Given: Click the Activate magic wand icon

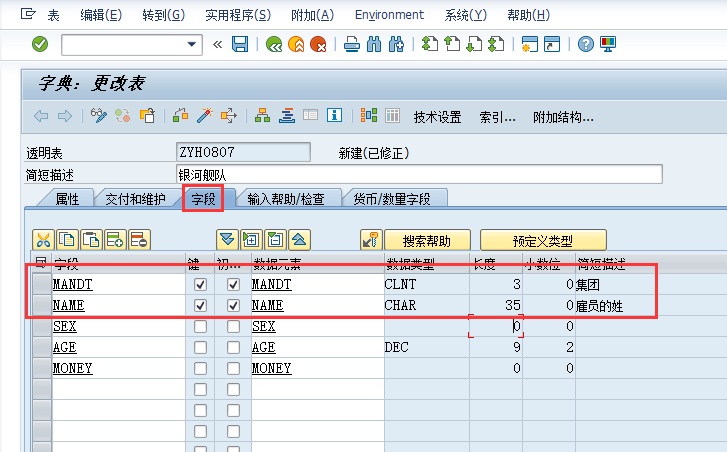Looking at the screenshot, I should [x=204, y=115].
